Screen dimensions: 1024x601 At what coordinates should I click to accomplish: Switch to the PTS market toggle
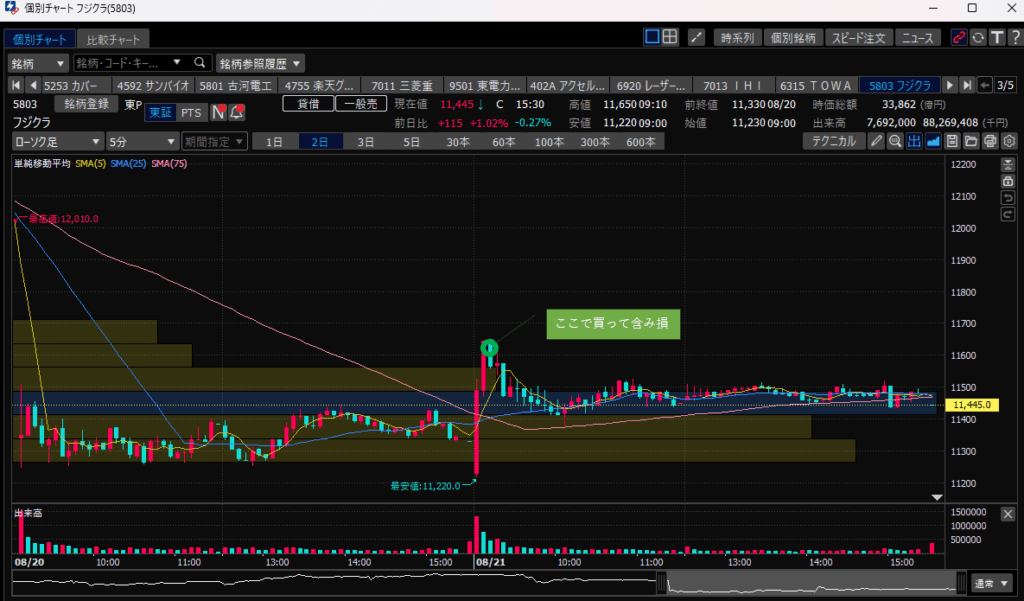point(191,113)
